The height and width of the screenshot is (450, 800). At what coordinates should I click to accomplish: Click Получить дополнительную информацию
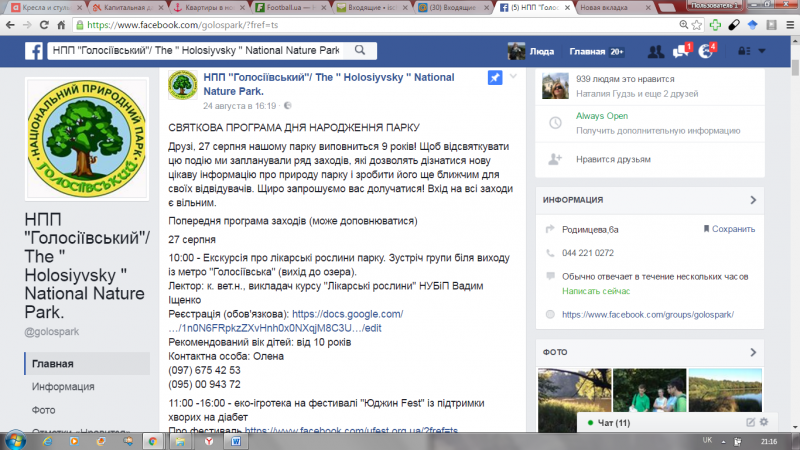(x=658, y=131)
